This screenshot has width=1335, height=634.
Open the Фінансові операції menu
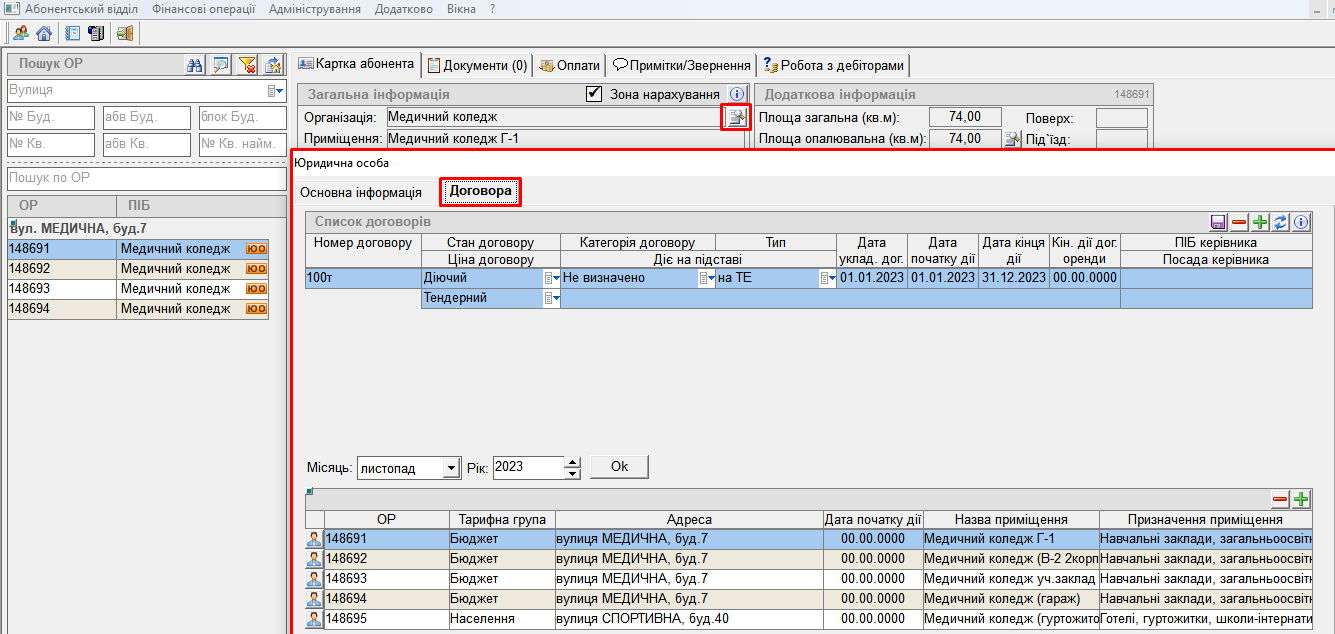pyautogui.click(x=203, y=8)
